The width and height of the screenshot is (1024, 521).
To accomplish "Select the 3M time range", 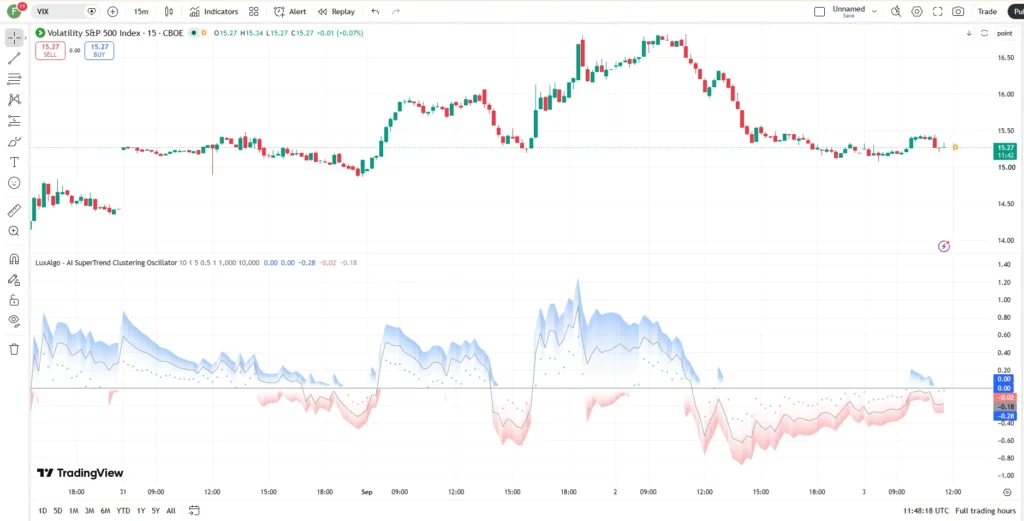I will point(89,511).
